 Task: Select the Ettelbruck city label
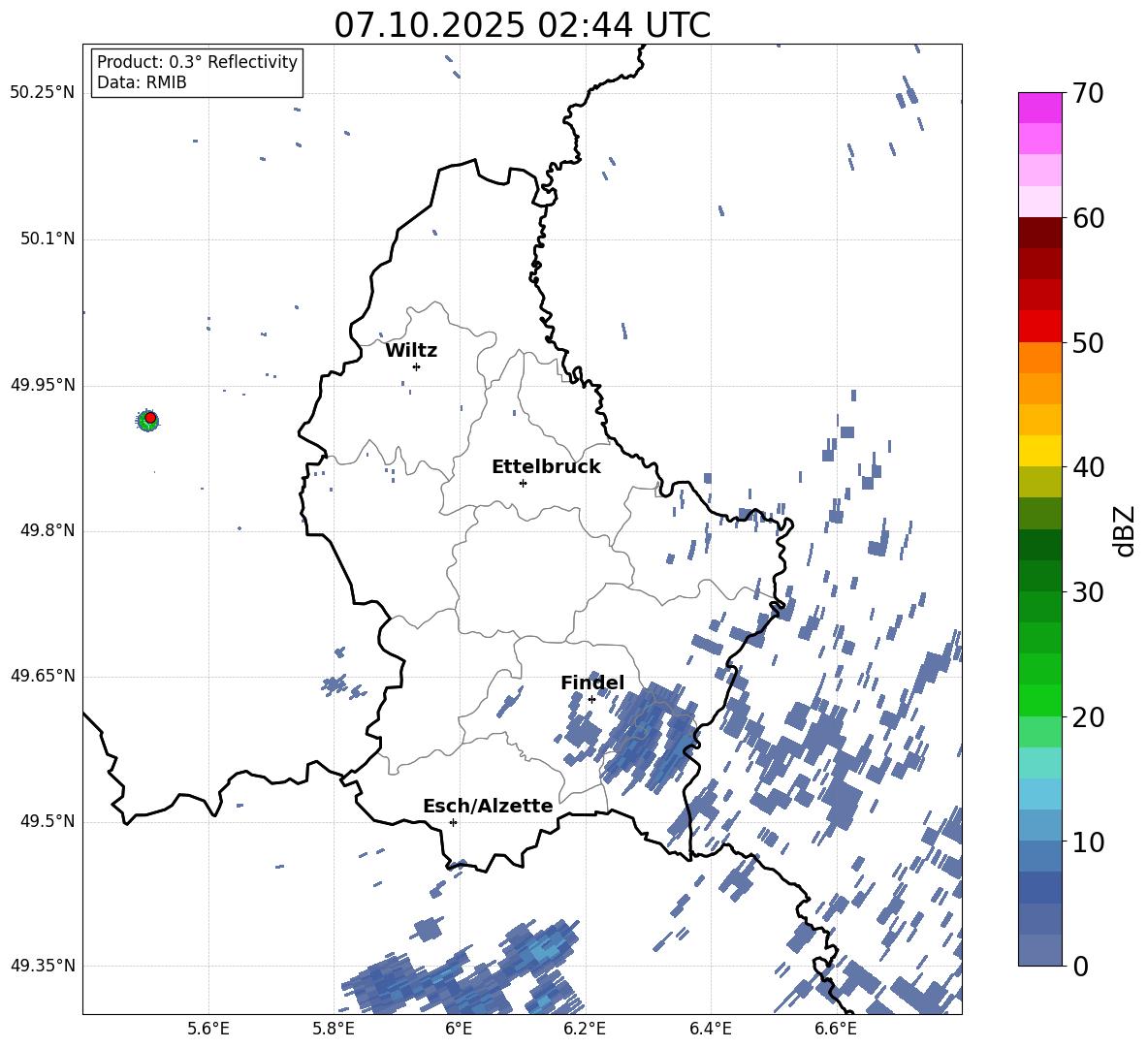click(546, 467)
